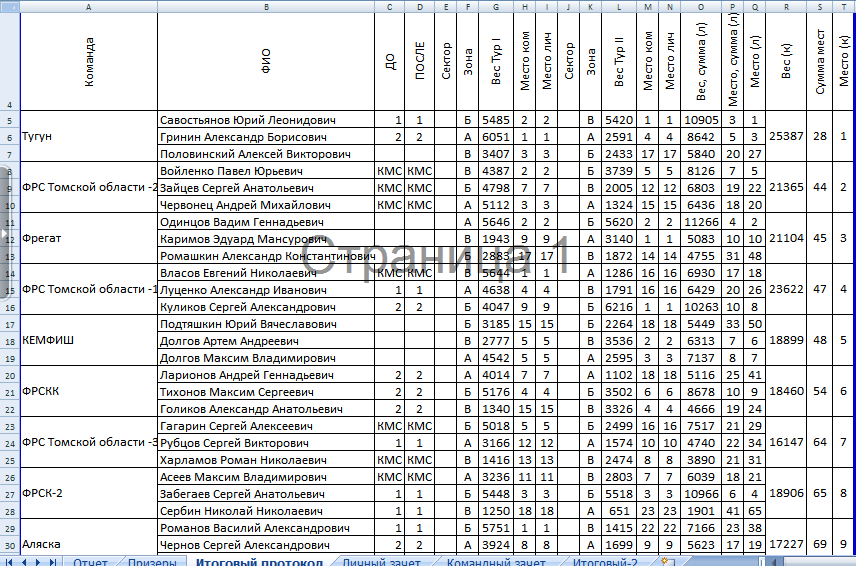Click the Команда header cell
The image size is (856, 566).
89,62
